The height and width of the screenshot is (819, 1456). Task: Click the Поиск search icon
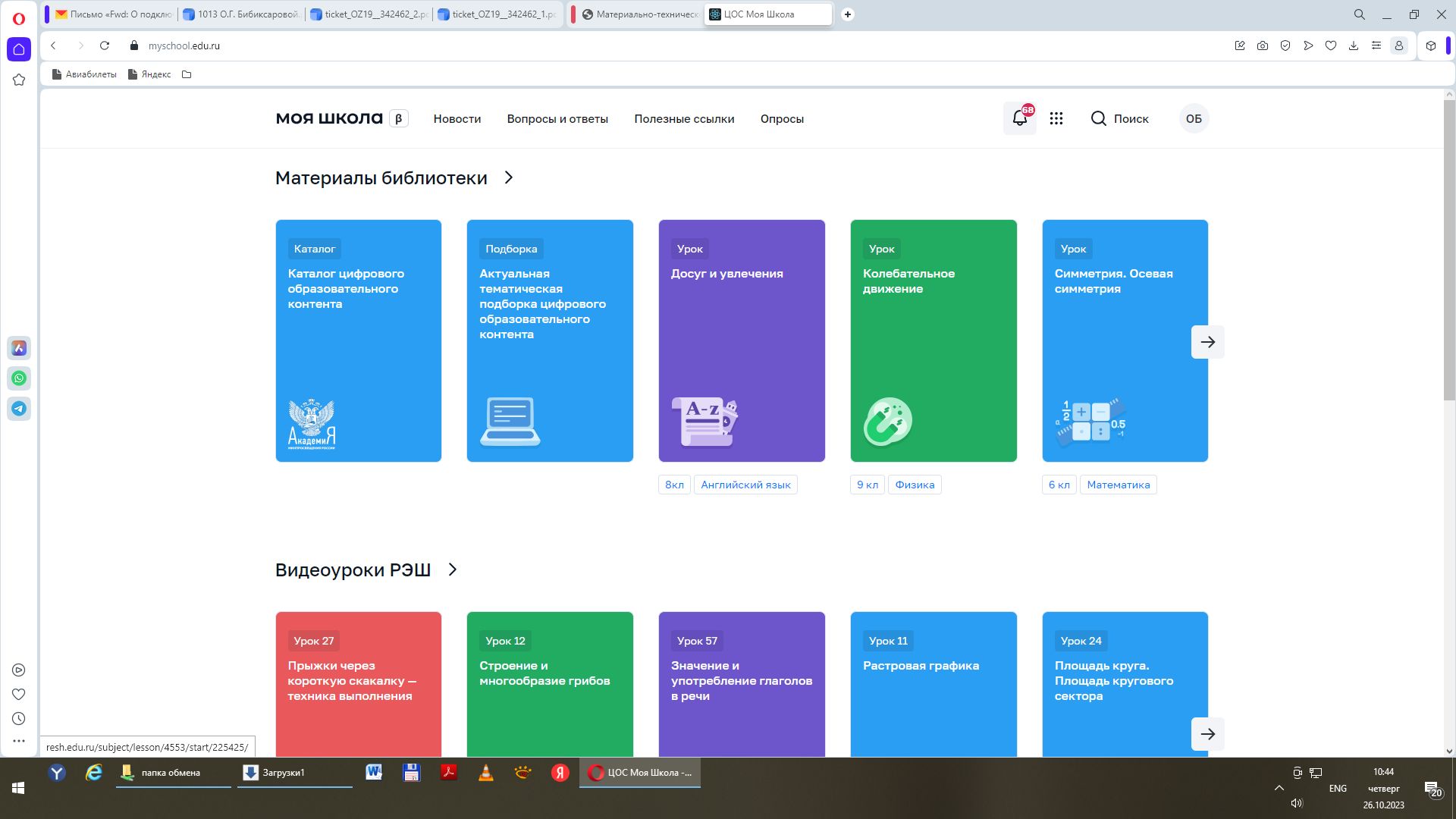(1098, 118)
